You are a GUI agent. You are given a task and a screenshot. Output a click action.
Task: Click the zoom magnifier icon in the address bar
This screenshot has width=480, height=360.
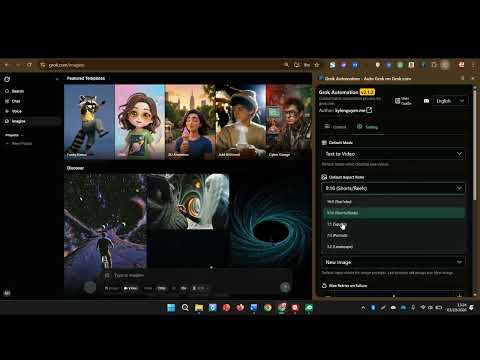click(x=286, y=65)
